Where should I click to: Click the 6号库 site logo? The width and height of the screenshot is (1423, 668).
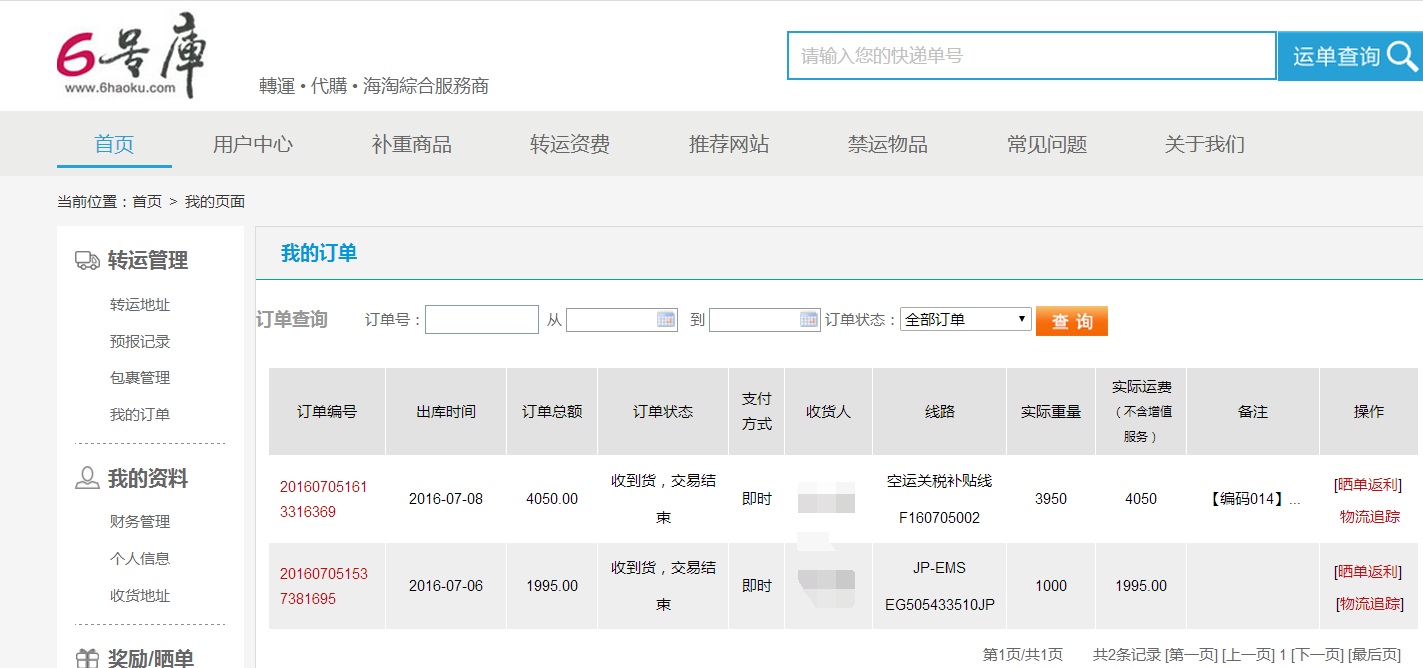130,56
